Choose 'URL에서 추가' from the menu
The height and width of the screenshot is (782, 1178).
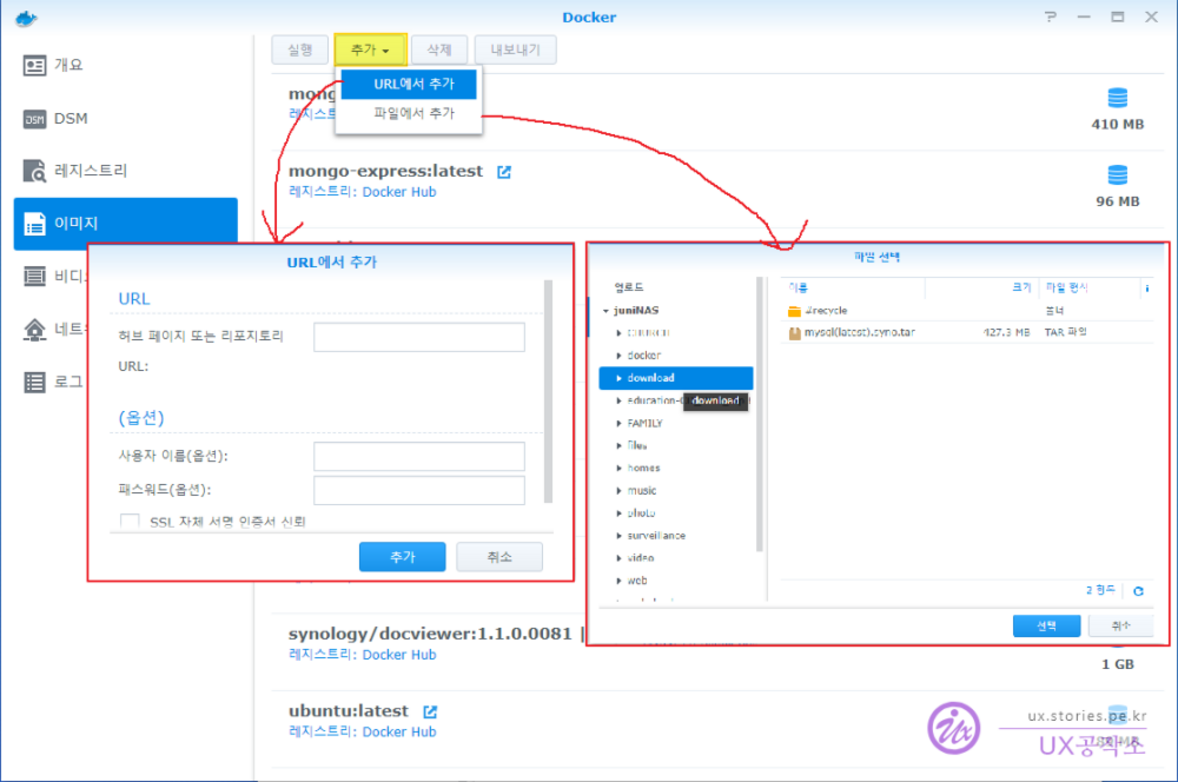click(408, 84)
